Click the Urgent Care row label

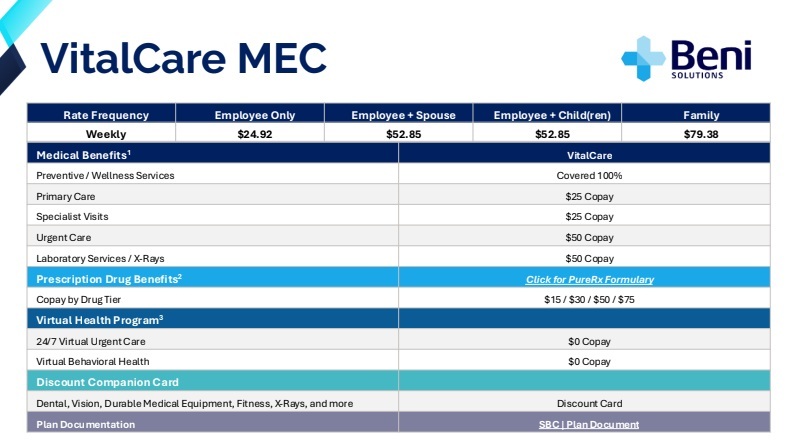tap(63, 237)
